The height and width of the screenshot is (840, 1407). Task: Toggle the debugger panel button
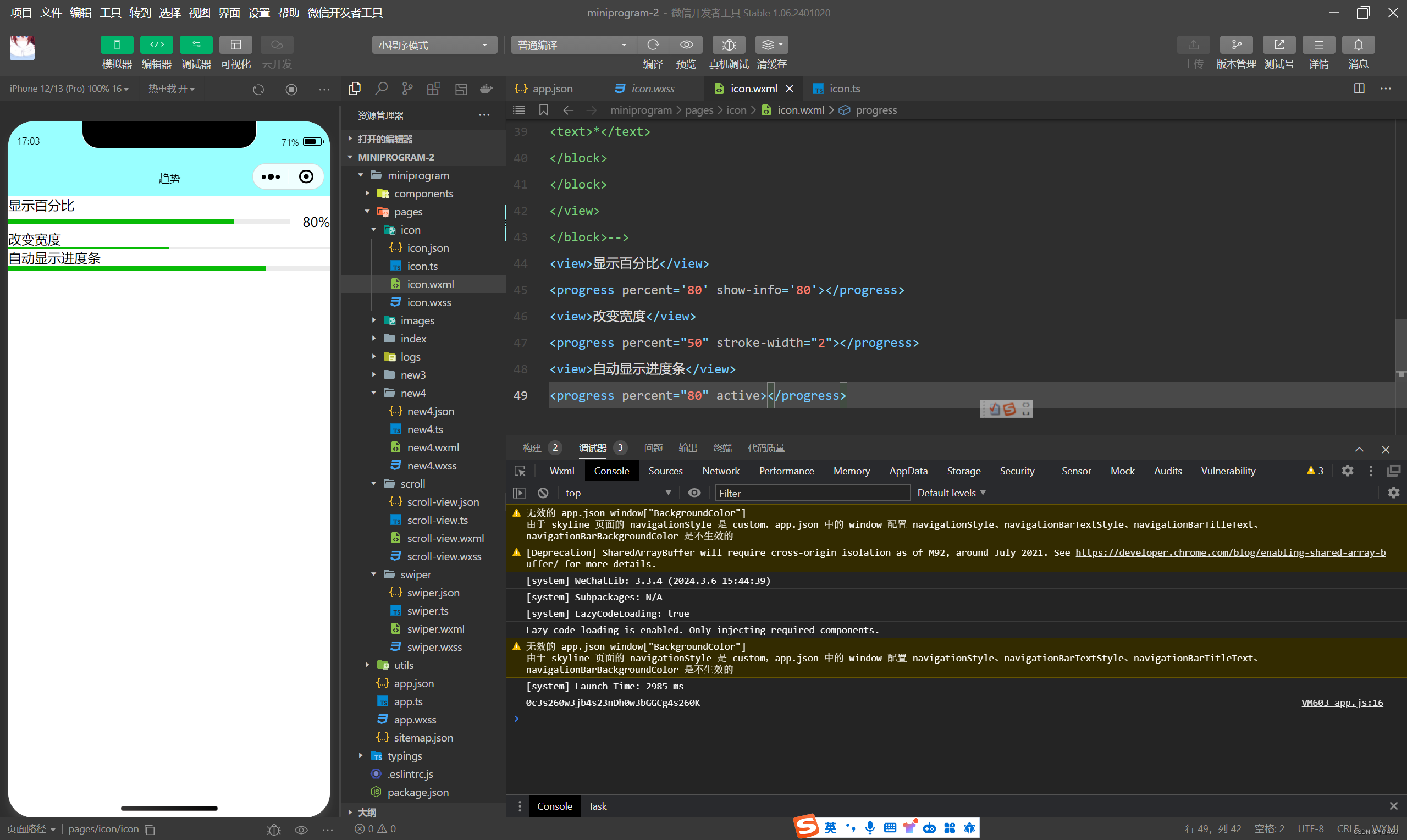pyautogui.click(x=196, y=45)
